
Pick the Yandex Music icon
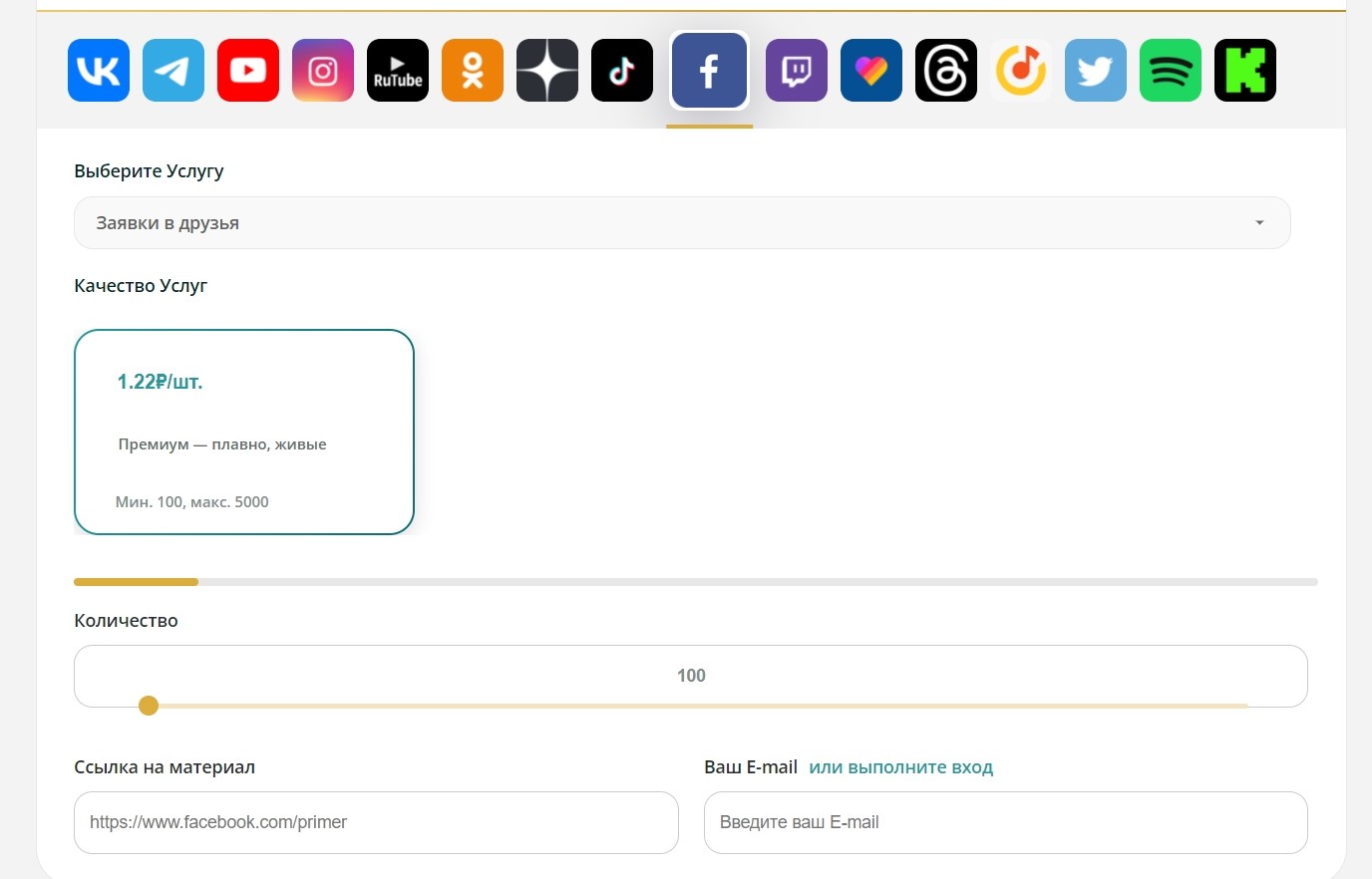pyautogui.click(x=1021, y=71)
